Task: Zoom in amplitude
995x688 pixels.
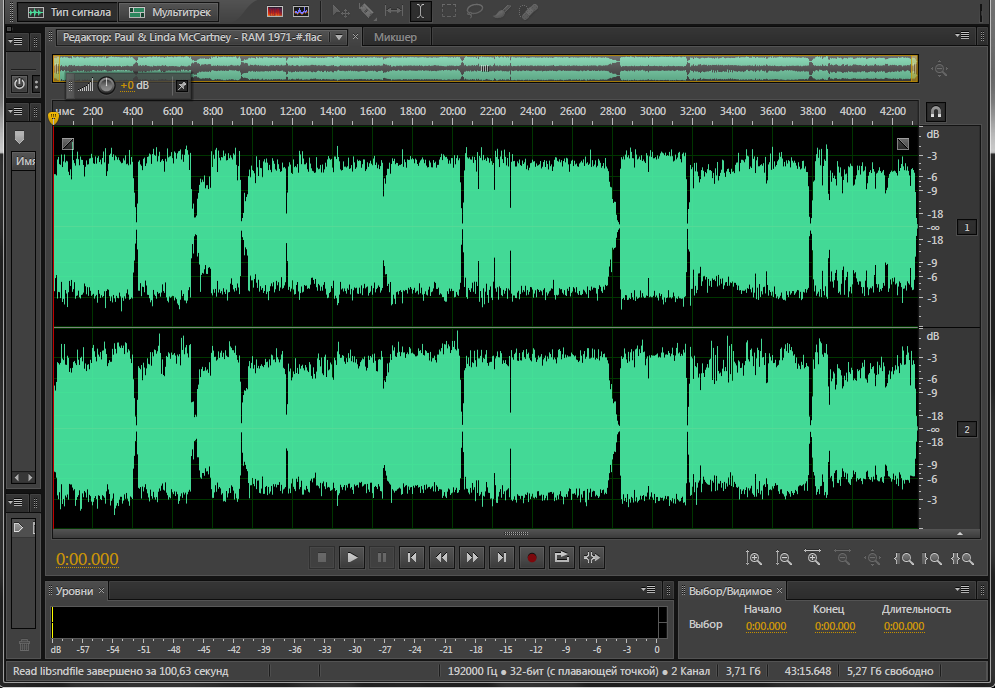Action: click(753, 559)
